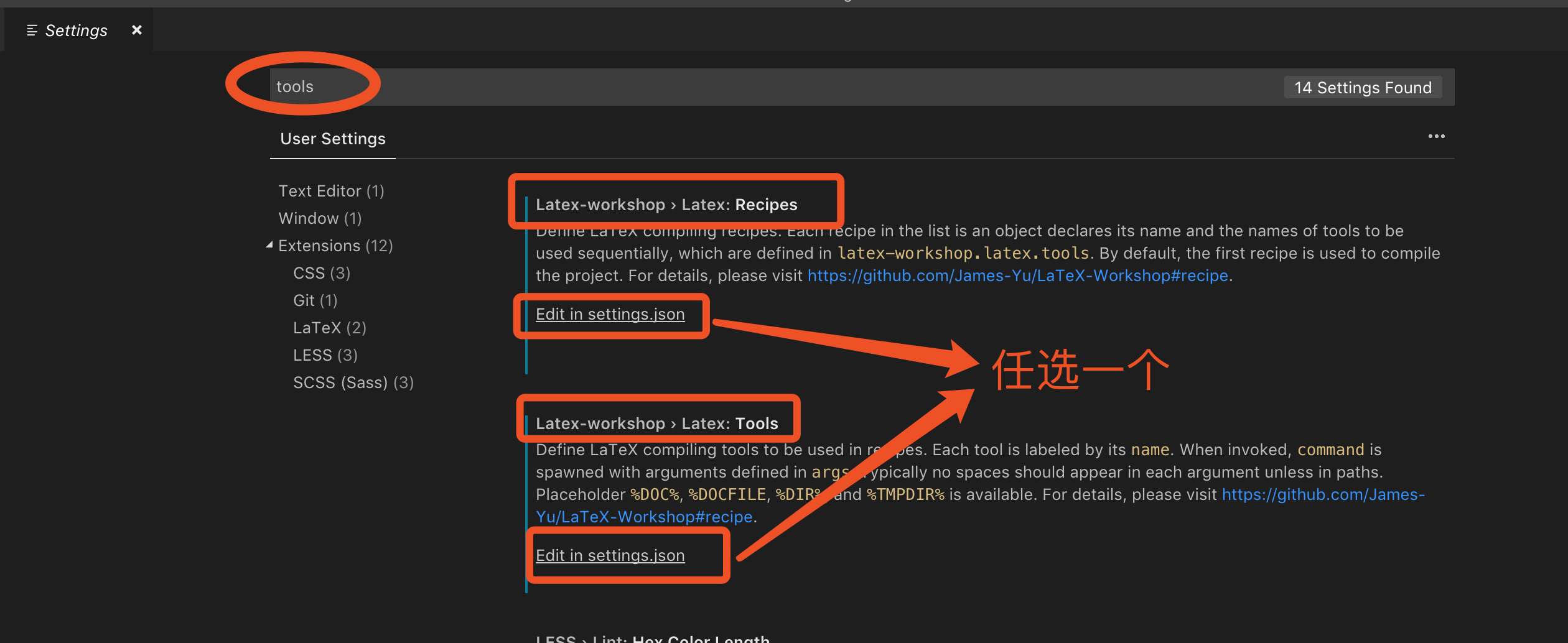Switch to the User Settings tab
This screenshot has width=1568, height=643.
tap(332, 138)
